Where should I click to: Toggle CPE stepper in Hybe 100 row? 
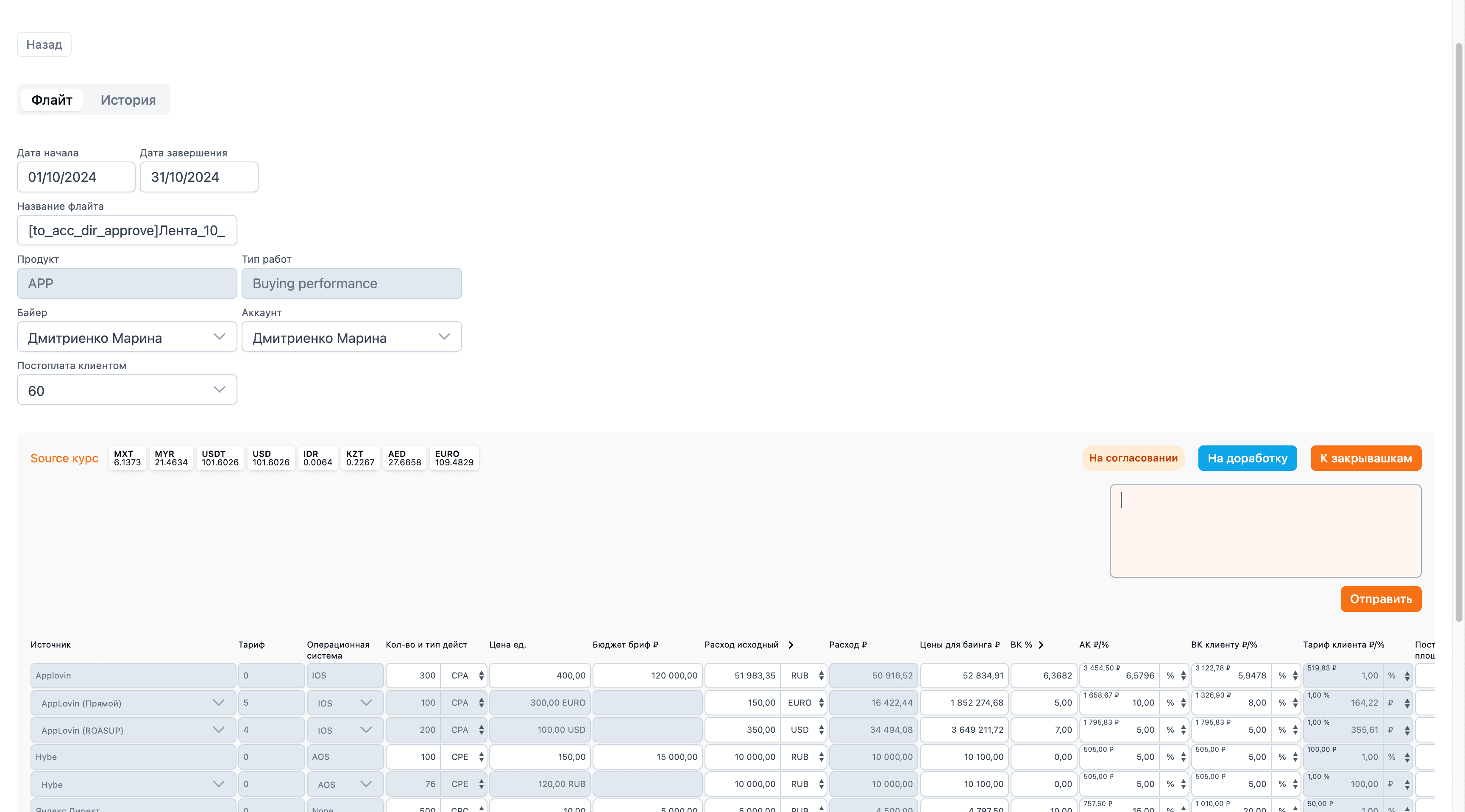[481, 757]
